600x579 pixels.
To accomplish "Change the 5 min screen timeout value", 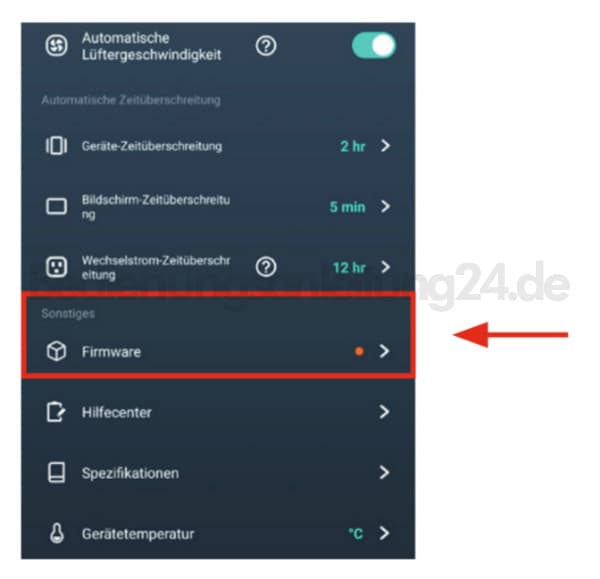I will 347,207.
